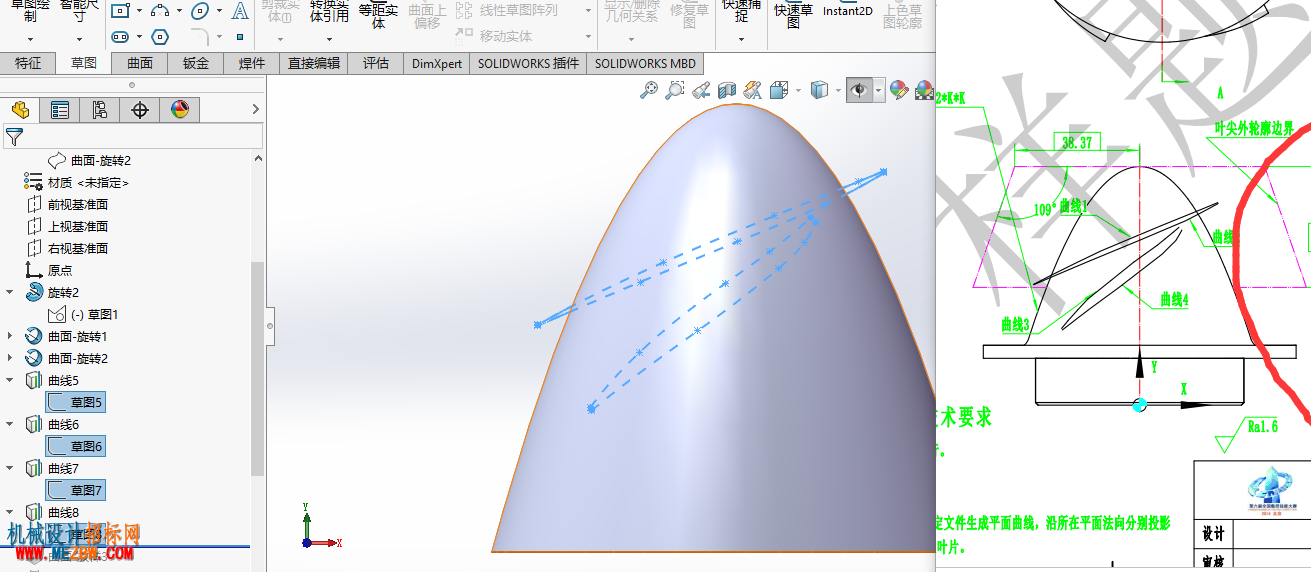Select 草图5 sketch in tree
The width and height of the screenshot is (1311, 572).
(76, 402)
